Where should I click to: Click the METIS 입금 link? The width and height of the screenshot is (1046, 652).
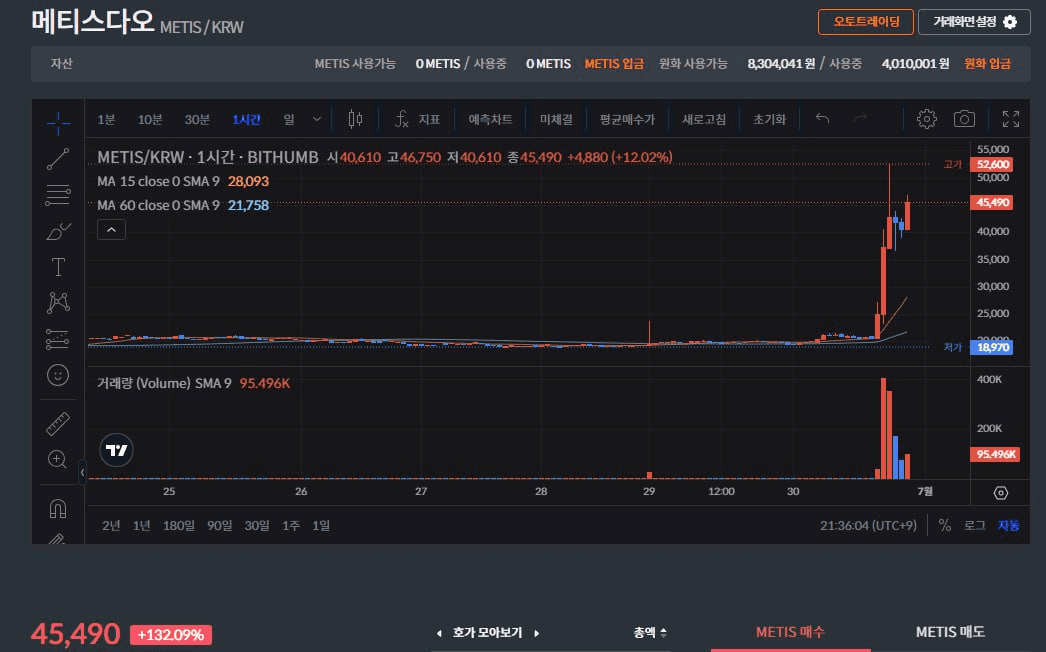[x=614, y=63]
